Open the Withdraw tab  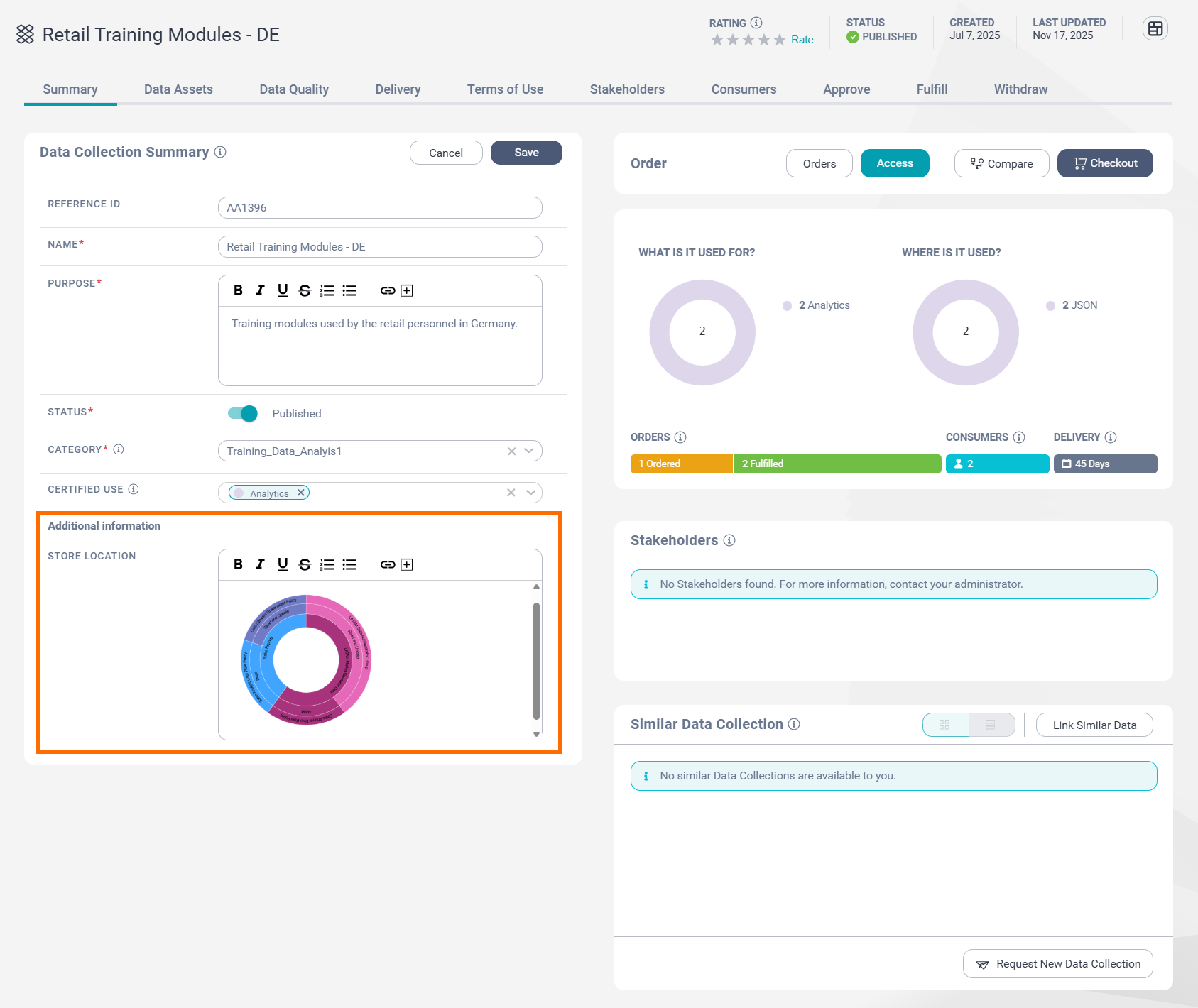point(1020,89)
